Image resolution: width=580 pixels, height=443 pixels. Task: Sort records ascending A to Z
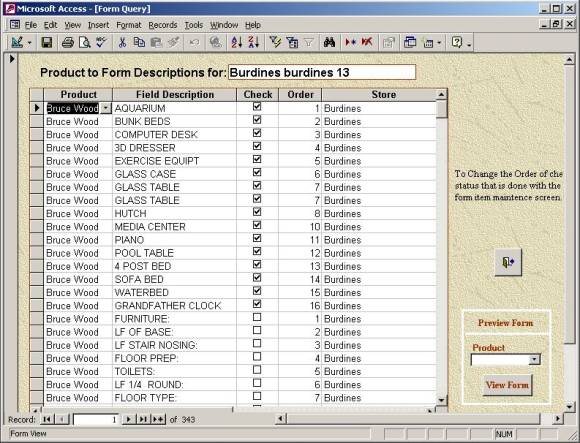(236, 43)
